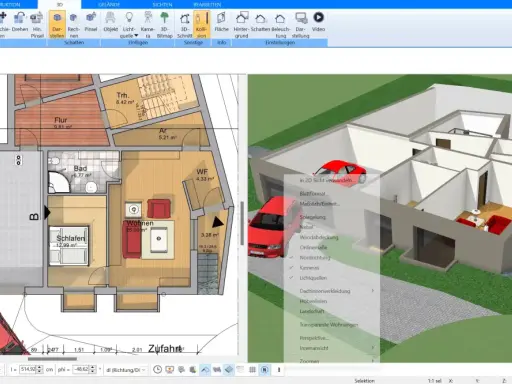Toggle the Kollision button
The width and height of the screenshot is (512, 384).
201,25
